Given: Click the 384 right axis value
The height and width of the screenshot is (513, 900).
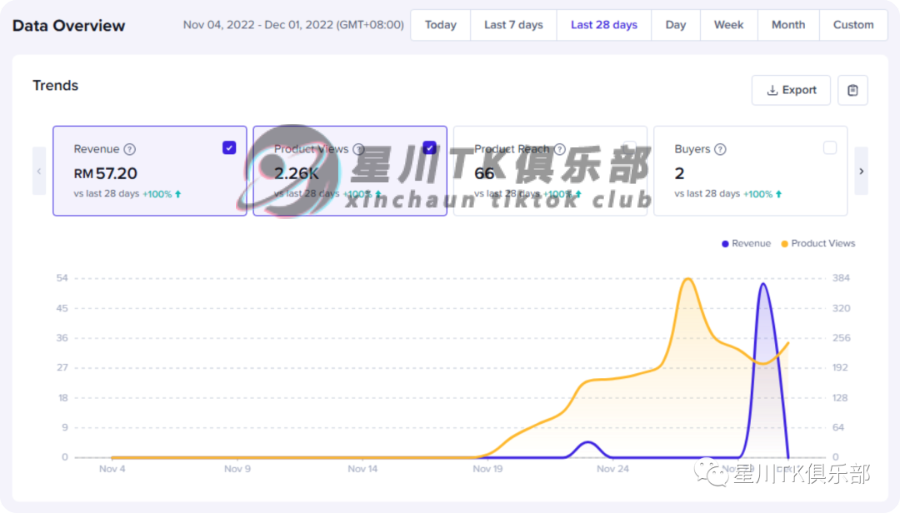Looking at the screenshot, I should [x=841, y=278].
